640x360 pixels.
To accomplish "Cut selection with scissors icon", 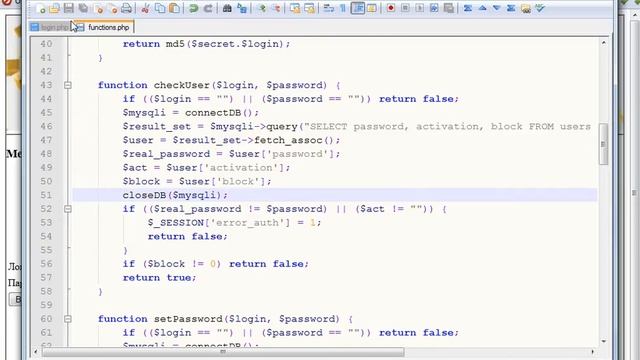I will click(x=145, y=8).
